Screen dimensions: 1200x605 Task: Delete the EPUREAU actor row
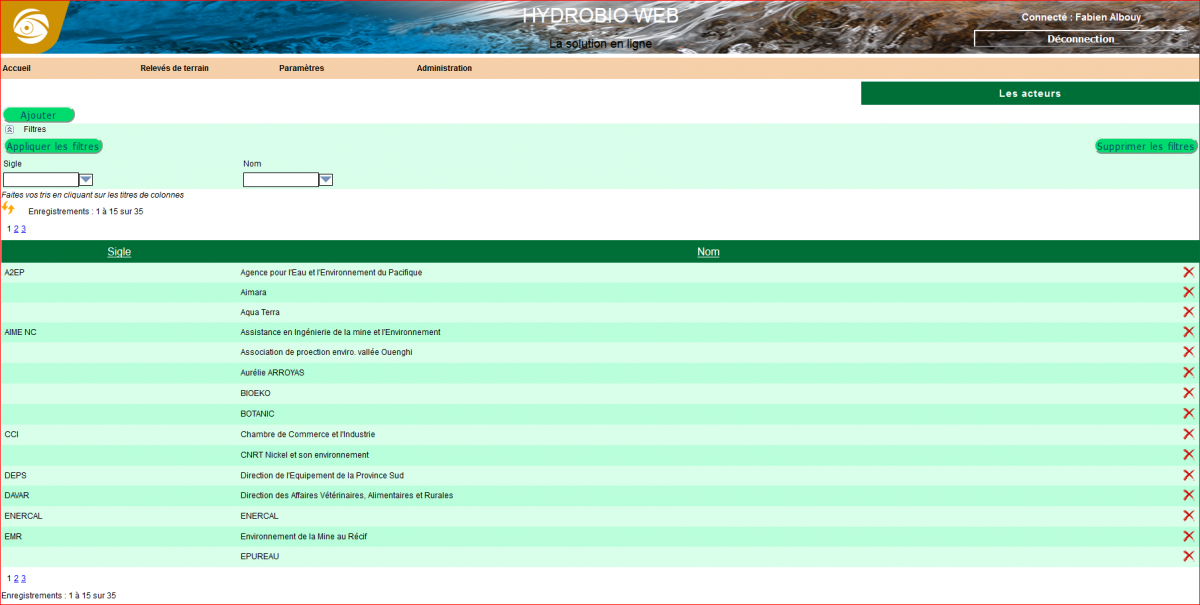[1188, 556]
